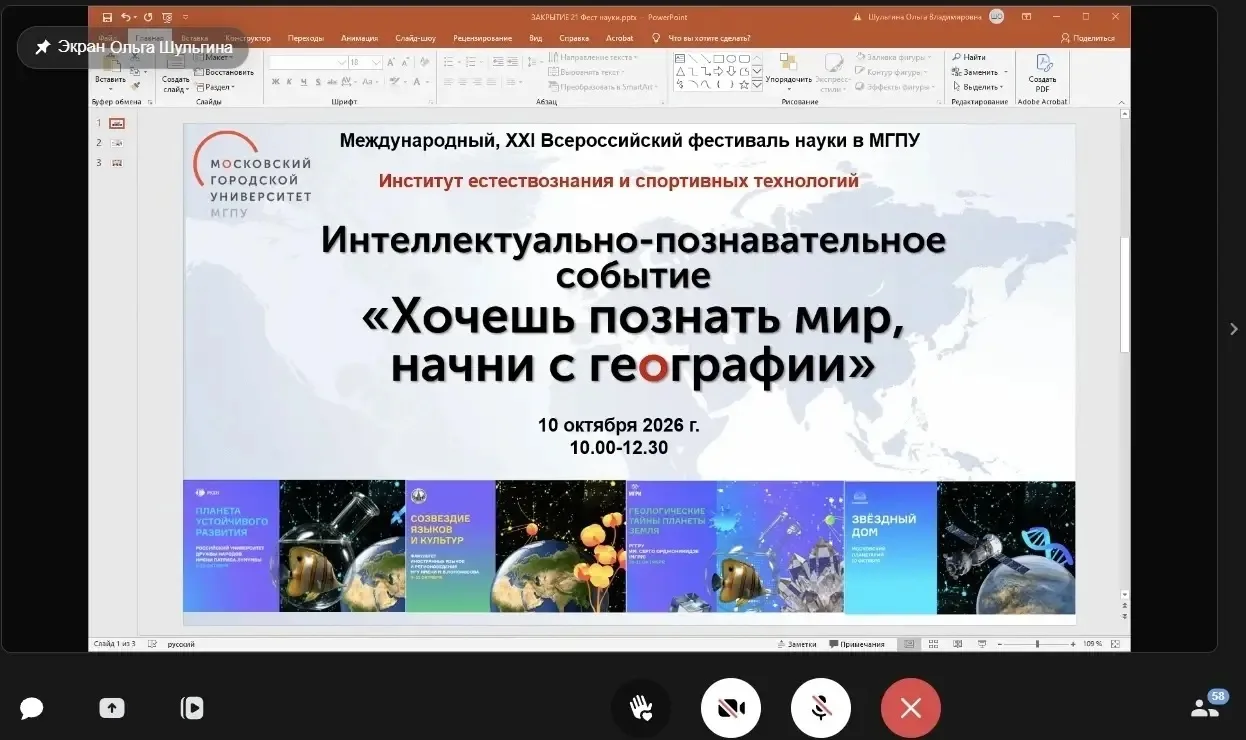This screenshot has height=740, width=1246.
Task: Select the right arrow shape in the gallery
Action: (719, 71)
